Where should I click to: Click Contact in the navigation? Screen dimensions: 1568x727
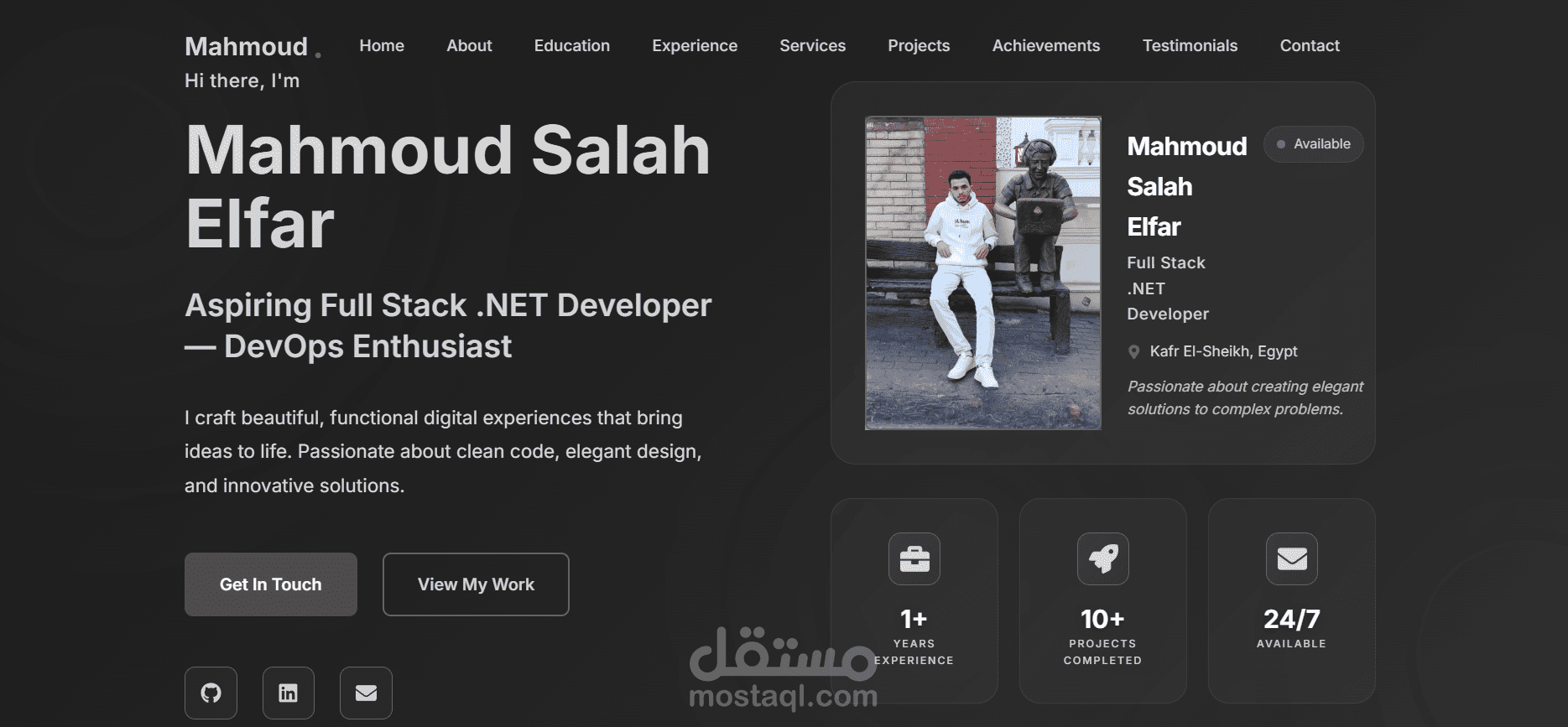[x=1310, y=46]
